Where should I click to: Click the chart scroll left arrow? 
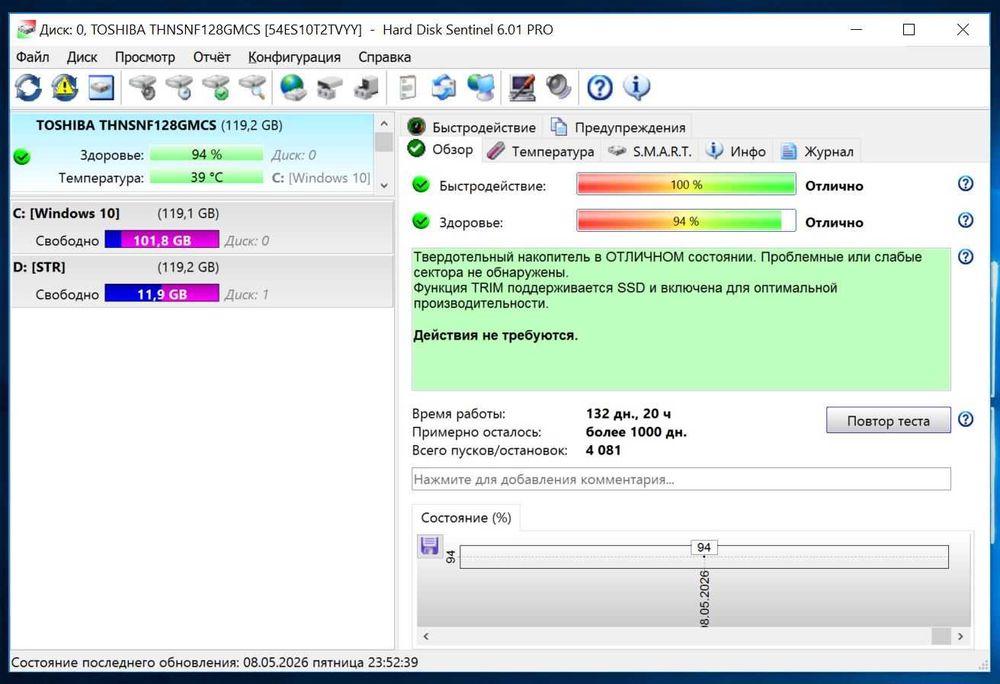(x=426, y=636)
